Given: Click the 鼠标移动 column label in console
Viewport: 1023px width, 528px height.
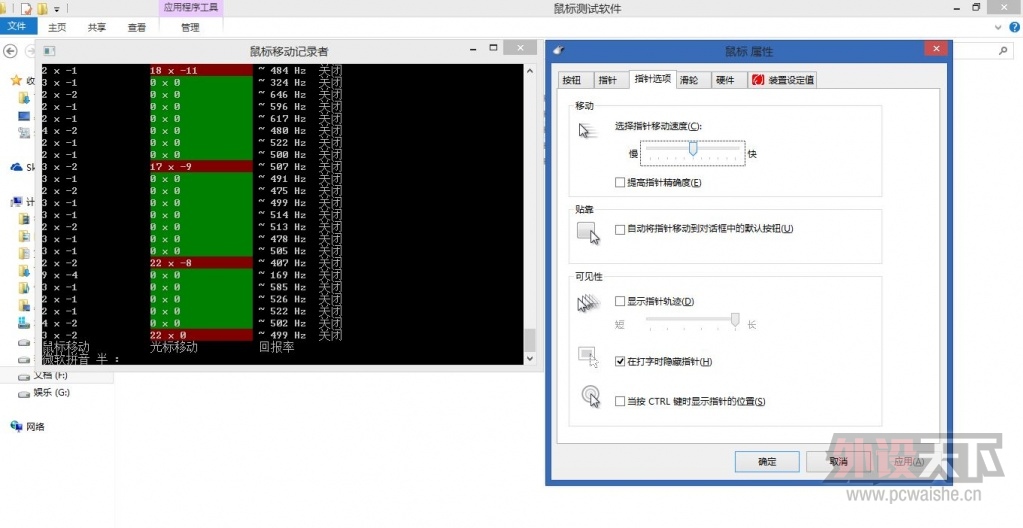Looking at the screenshot, I should pyautogui.click(x=66, y=347).
